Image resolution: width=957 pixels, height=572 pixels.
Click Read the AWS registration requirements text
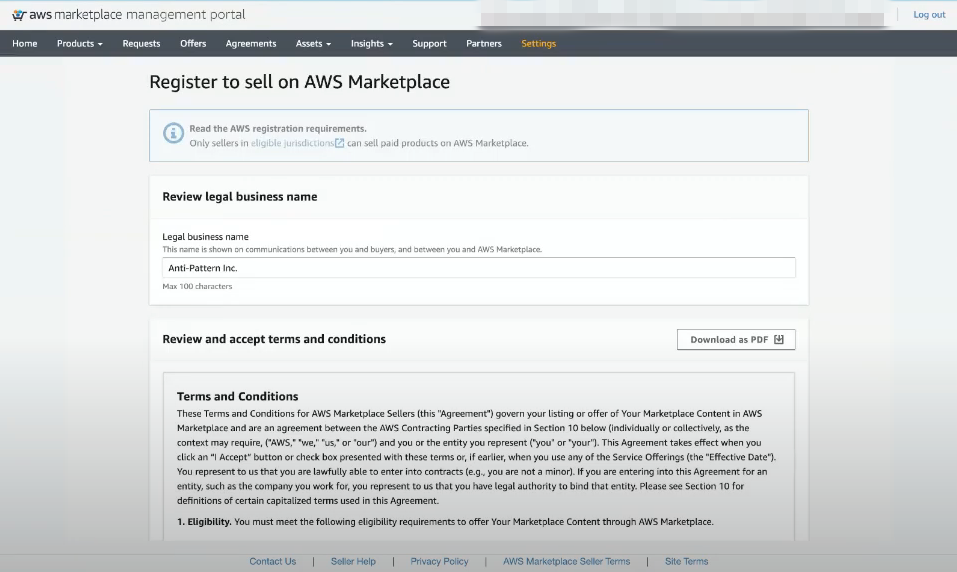[x=278, y=128]
